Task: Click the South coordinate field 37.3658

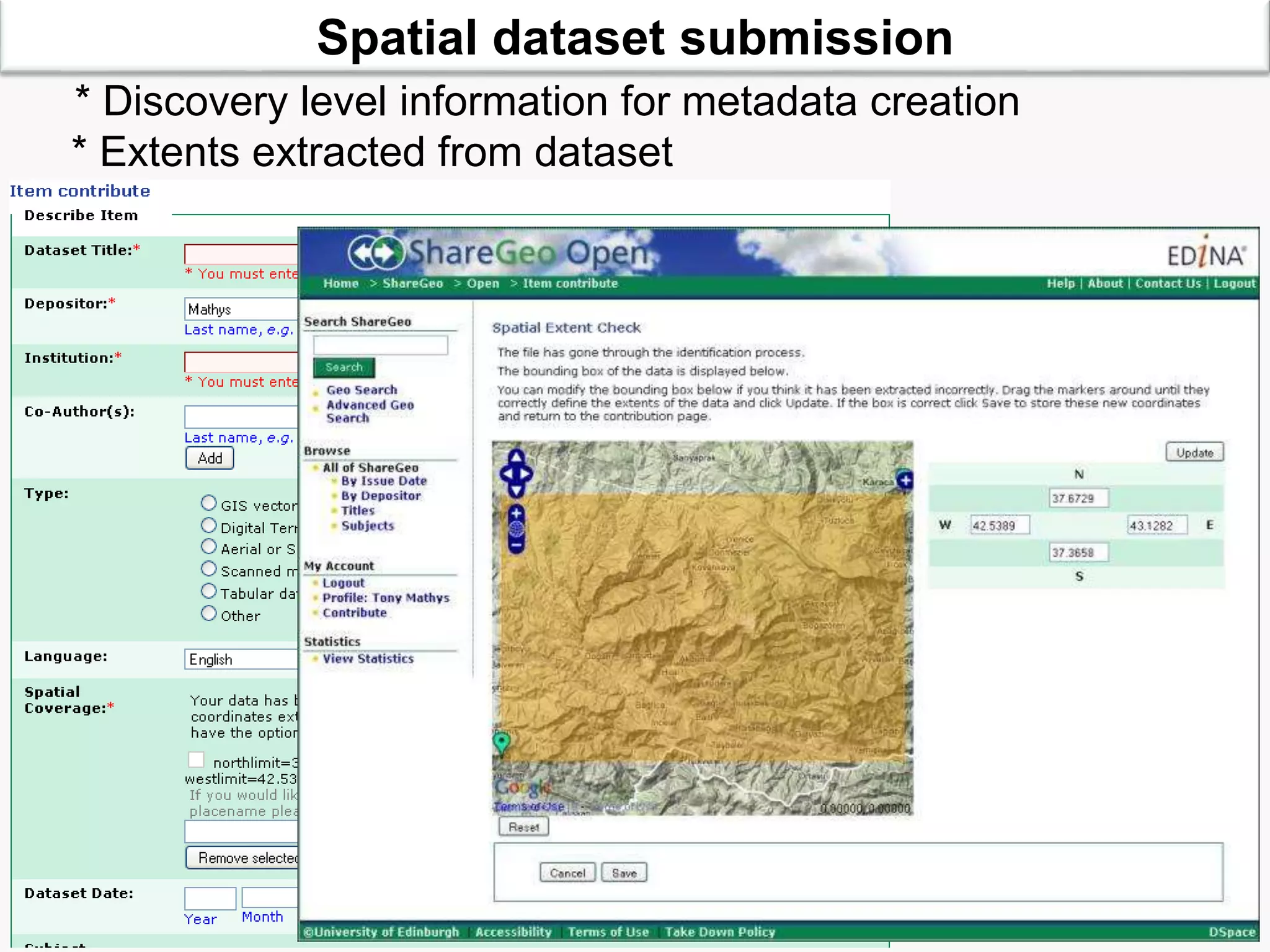Action: (x=1079, y=553)
